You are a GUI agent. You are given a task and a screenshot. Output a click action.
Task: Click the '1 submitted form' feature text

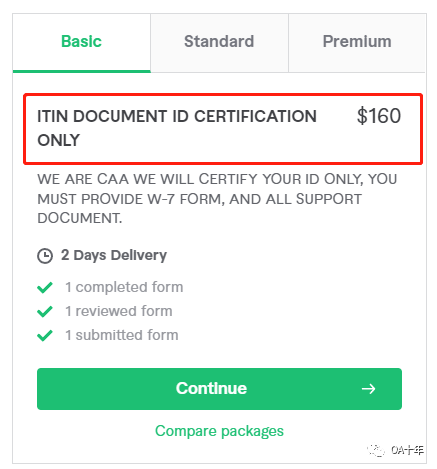(x=122, y=335)
